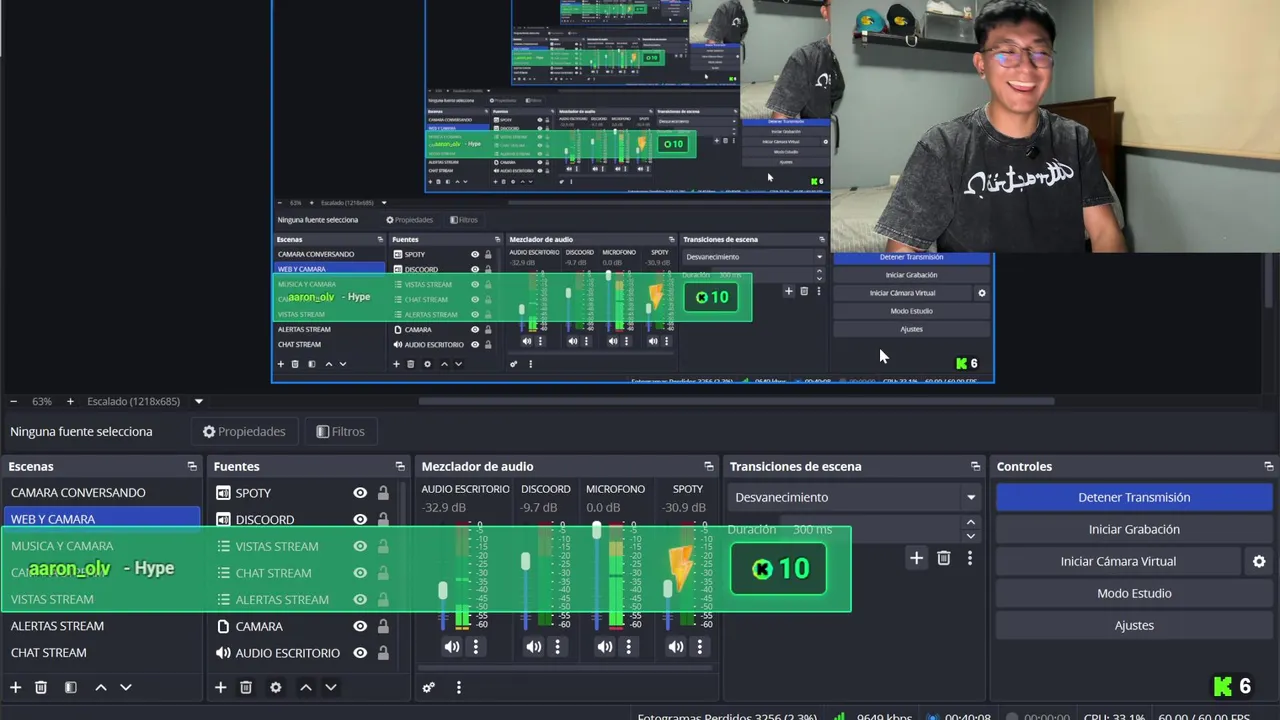The width and height of the screenshot is (1280, 720).
Task: Remove selected scene with trash icon
Action: [x=41, y=687]
